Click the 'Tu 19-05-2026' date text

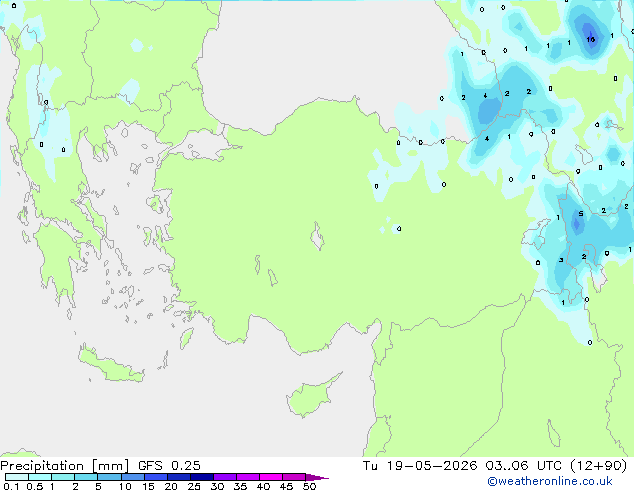point(420,466)
